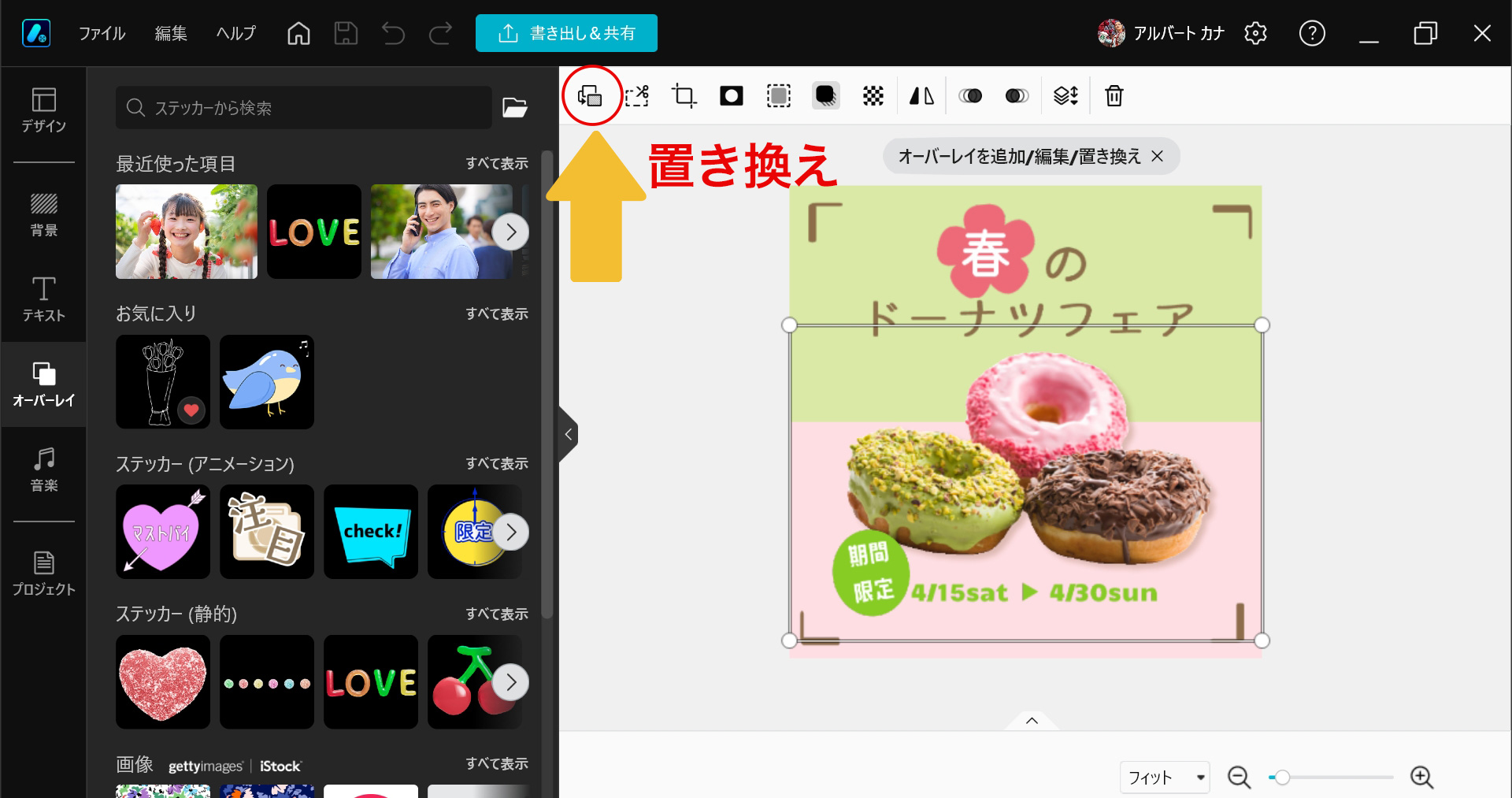The height and width of the screenshot is (798, 1512).
Task: Select the colored dots sticker
Action: click(x=267, y=682)
